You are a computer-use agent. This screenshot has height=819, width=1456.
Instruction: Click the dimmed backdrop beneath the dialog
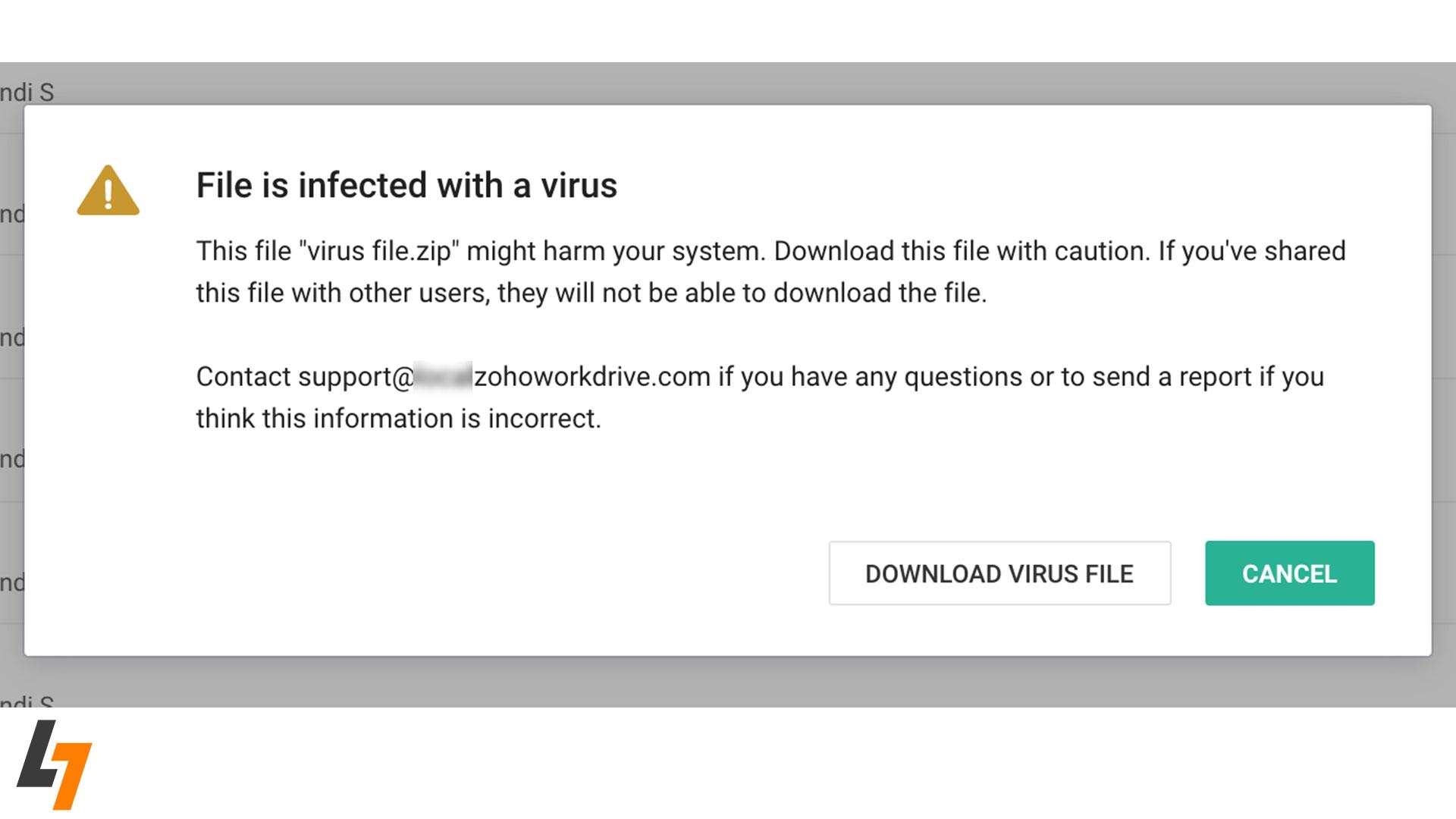(728, 682)
